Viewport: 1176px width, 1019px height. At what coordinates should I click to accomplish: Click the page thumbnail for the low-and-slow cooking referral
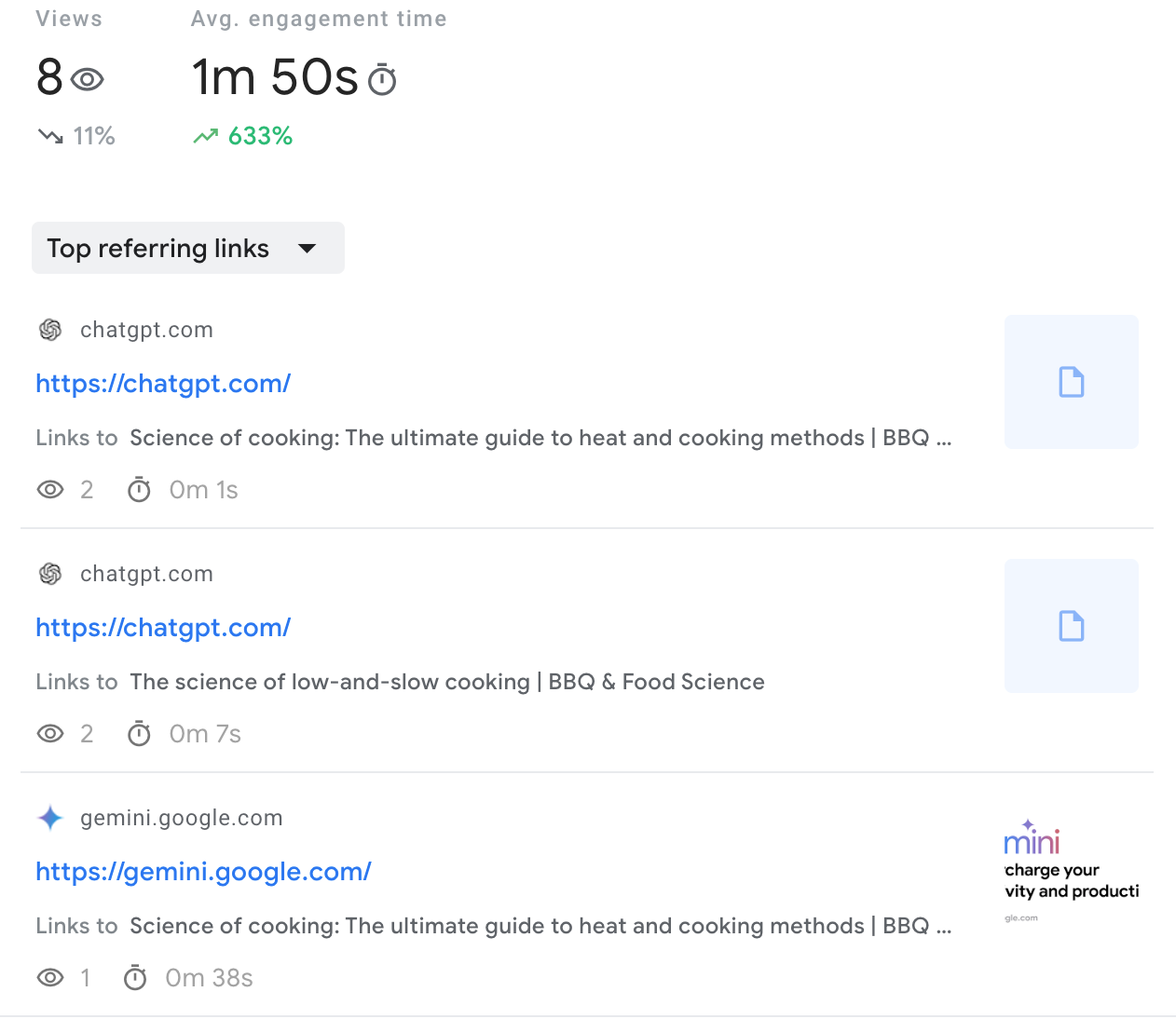coord(1072,626)
